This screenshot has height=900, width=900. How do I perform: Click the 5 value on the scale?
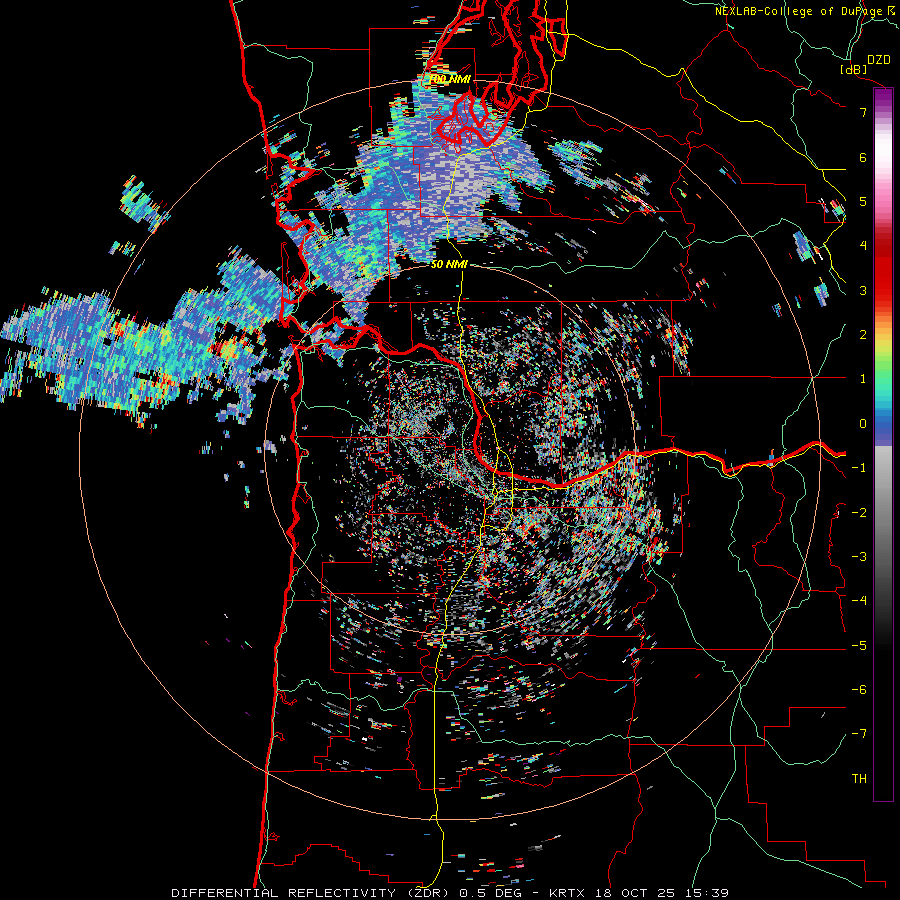pyautogui.click(x=863, y=201)
